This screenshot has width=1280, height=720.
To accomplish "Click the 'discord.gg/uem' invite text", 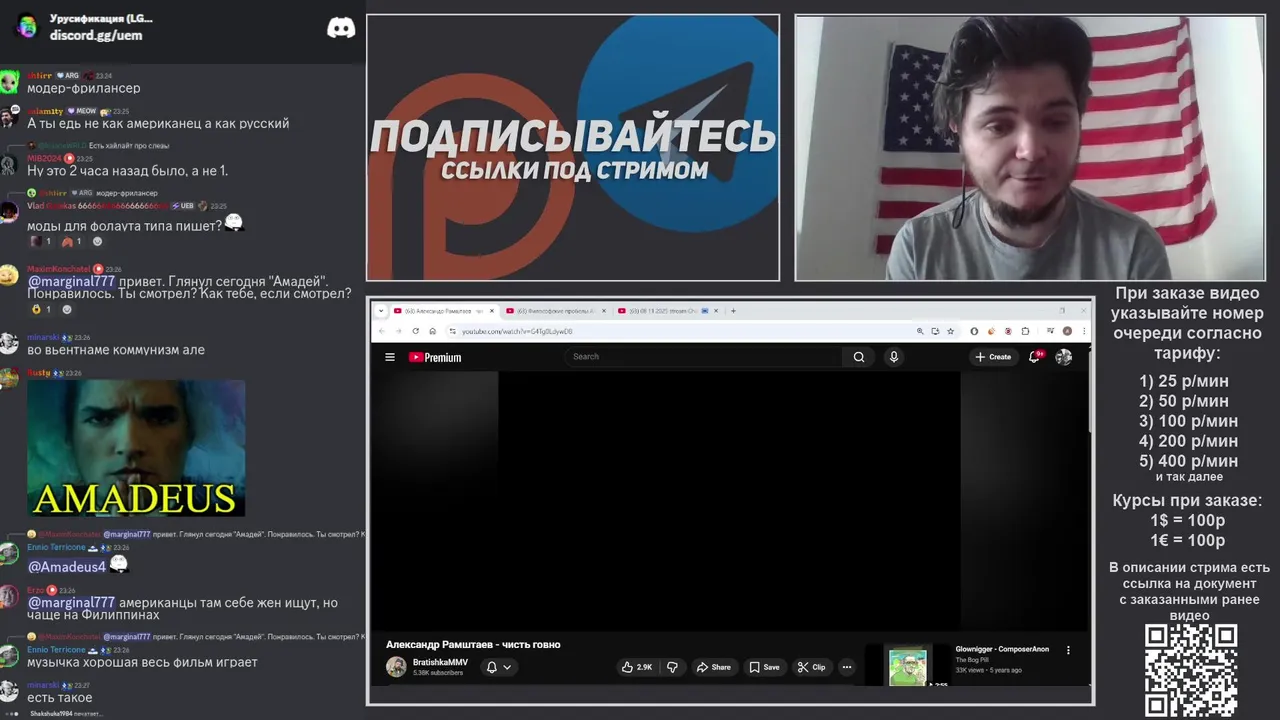I will coord(96,35).
